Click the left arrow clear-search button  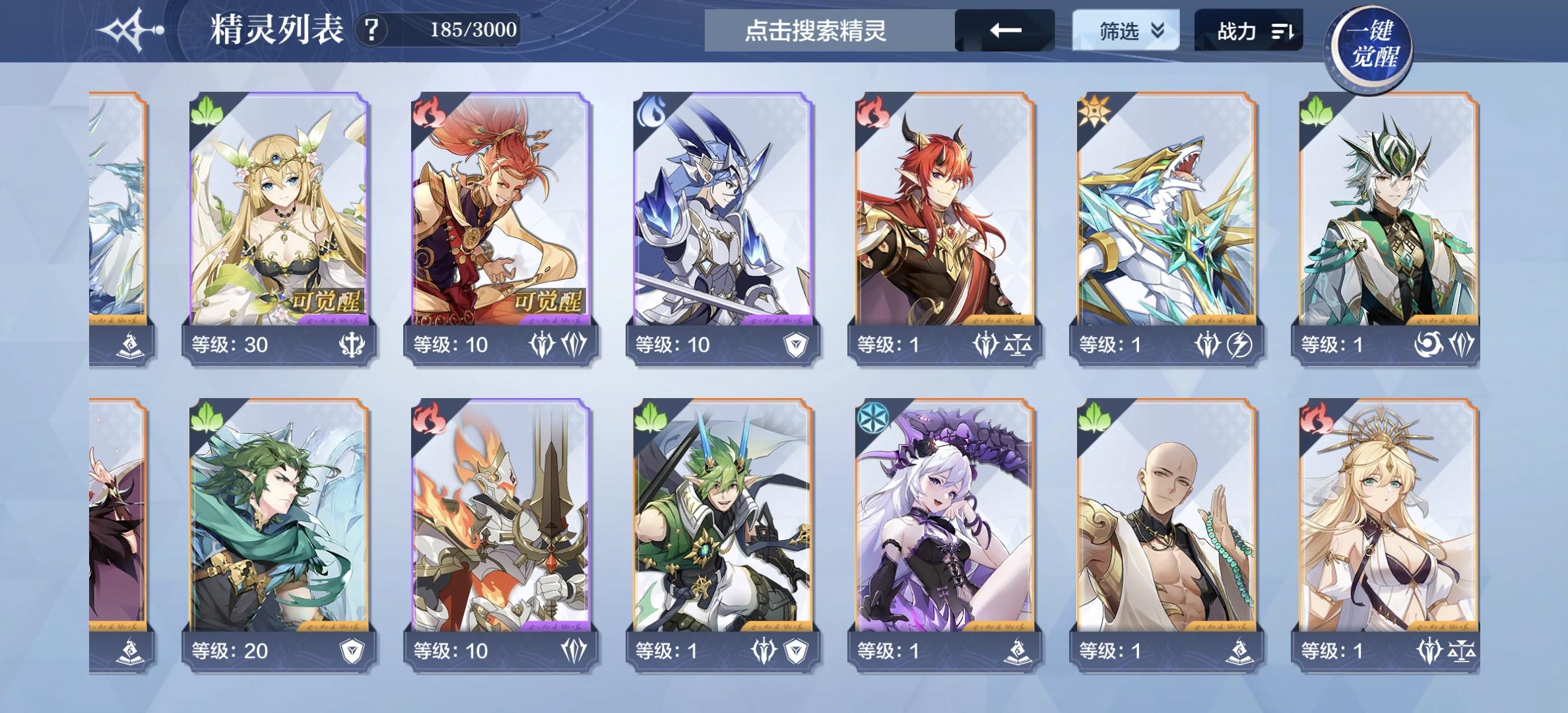click(x=1004, y=30)
